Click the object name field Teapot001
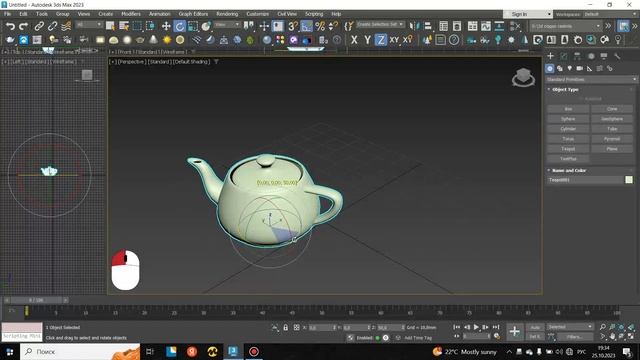640x360 pixels. tap(585, 180)
